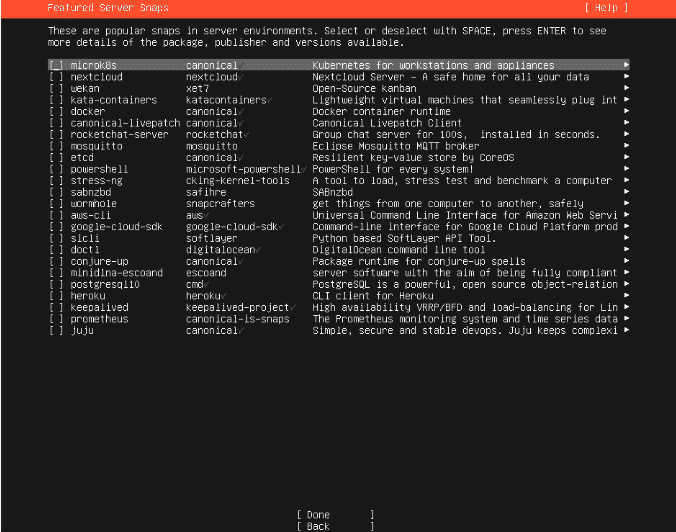Click verified checkmark beside digitalocean publisher
676x532 pixels.
(x=259, y=250)
